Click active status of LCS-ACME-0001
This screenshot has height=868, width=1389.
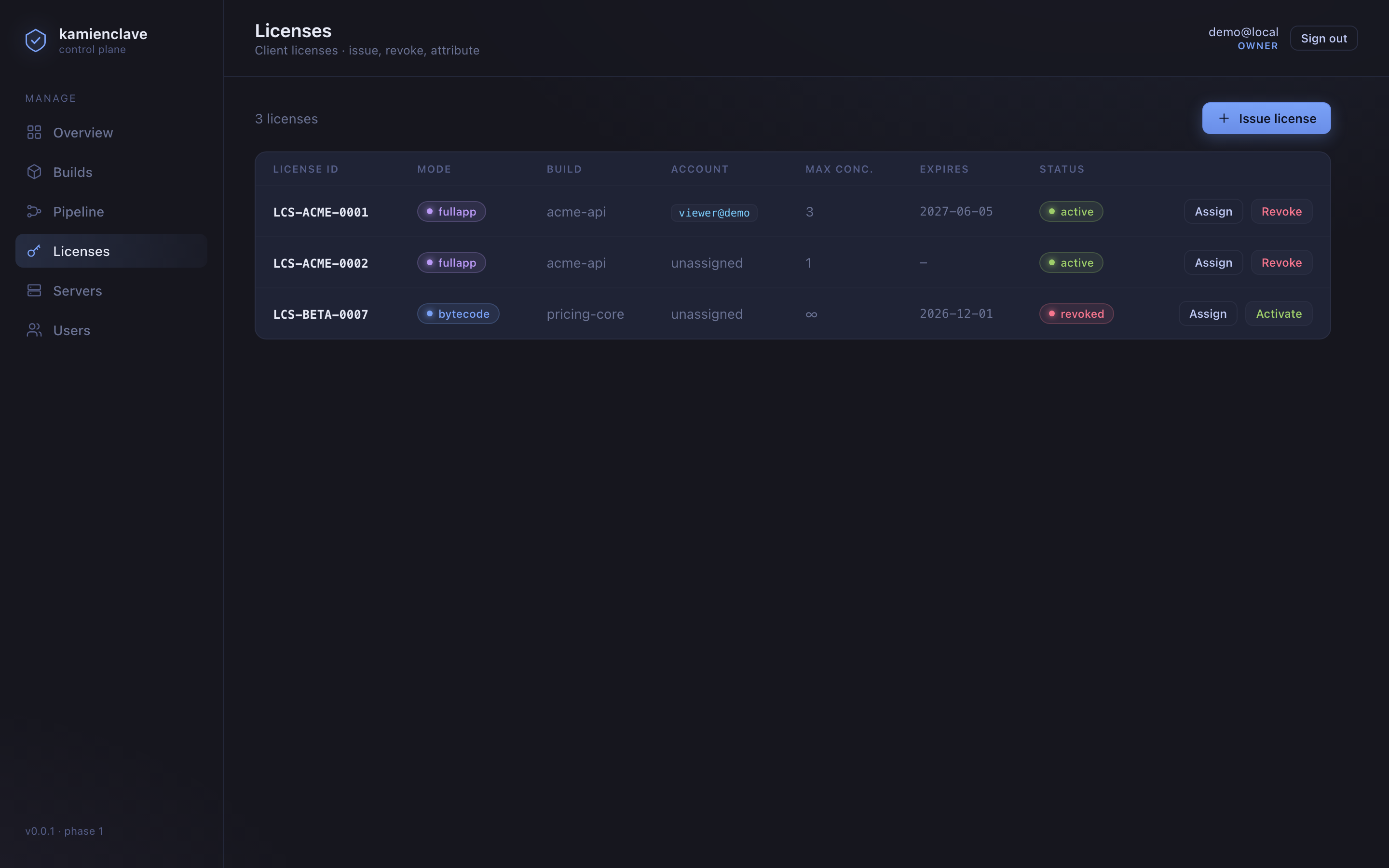click(x=1071, y=211)
